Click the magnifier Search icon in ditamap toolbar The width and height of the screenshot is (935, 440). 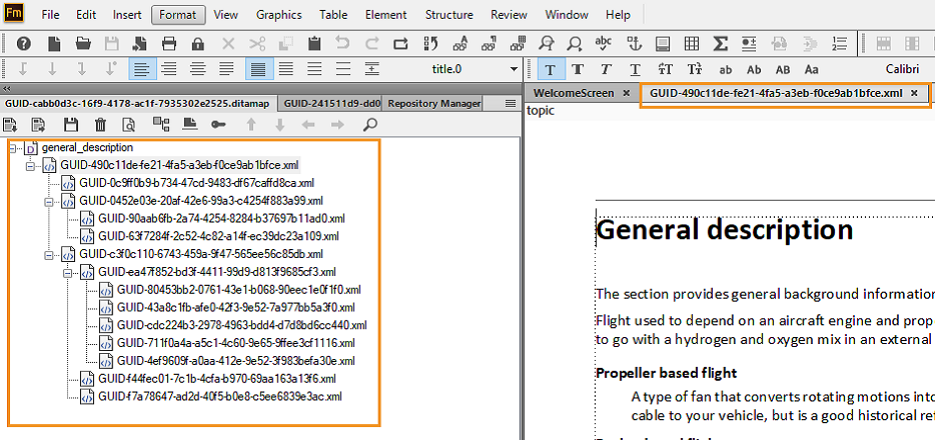[369, 124]
